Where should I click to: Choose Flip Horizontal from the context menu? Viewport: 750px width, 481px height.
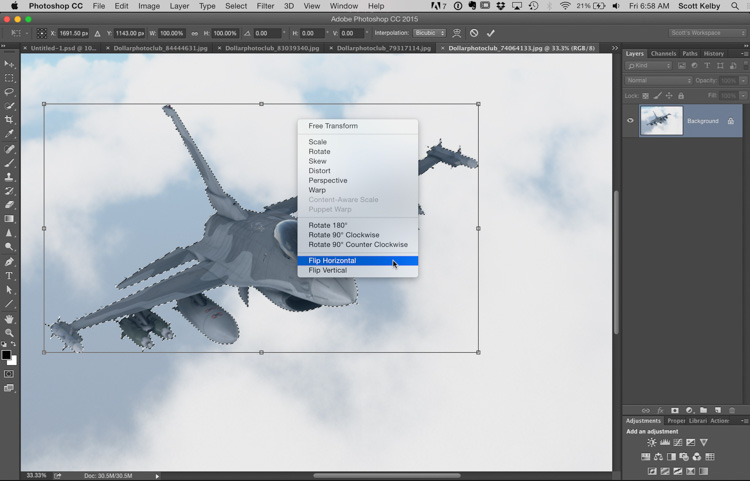pos(332,261)
